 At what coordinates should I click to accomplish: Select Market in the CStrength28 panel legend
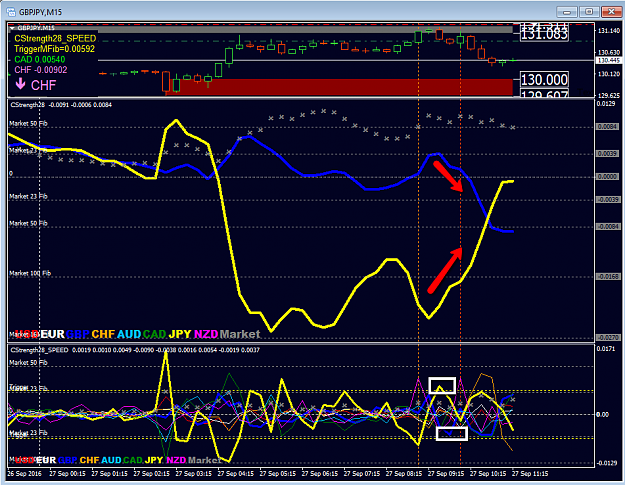[240, 334]
